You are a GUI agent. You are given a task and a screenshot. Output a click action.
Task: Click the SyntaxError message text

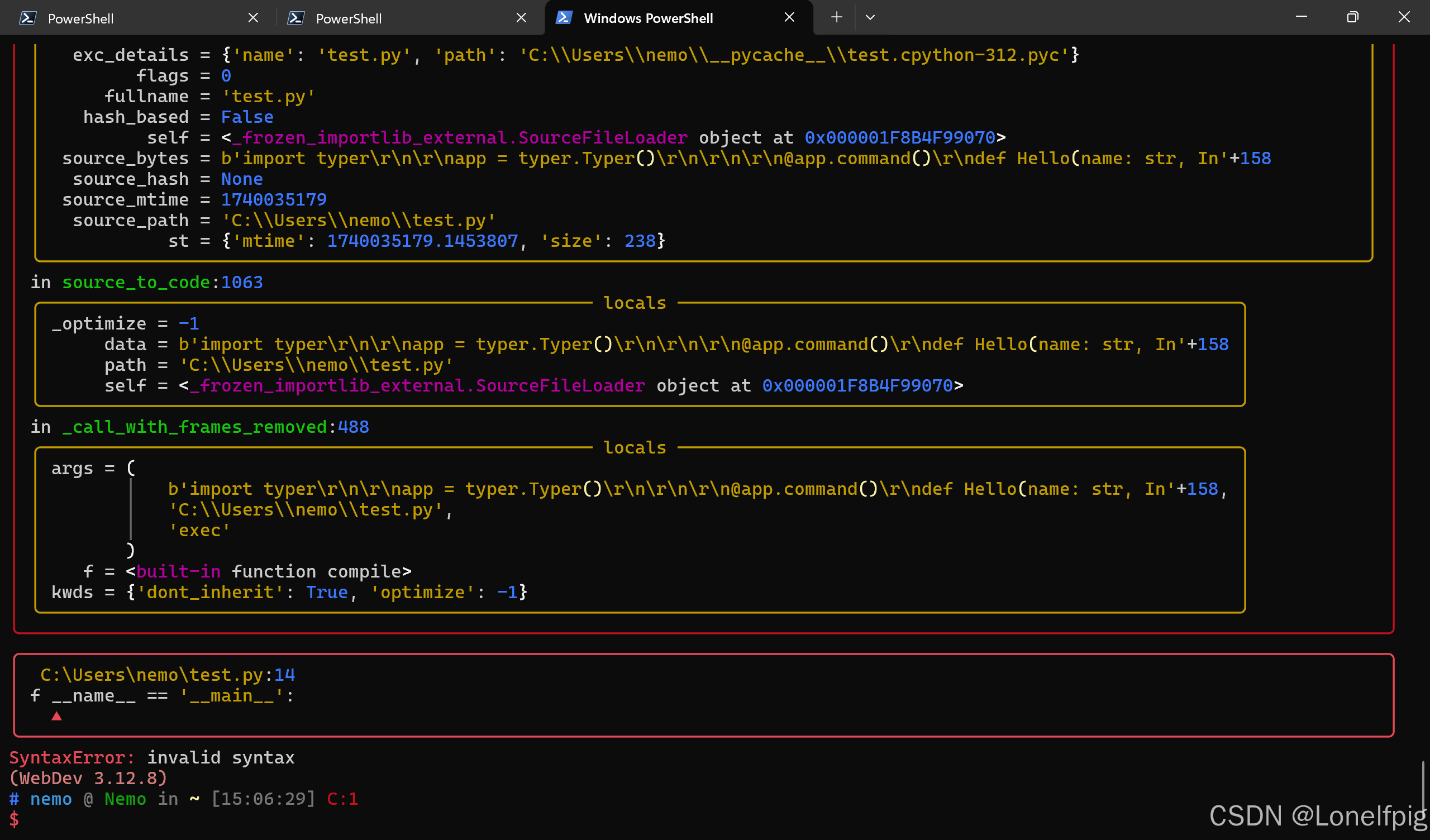[151, 758]
